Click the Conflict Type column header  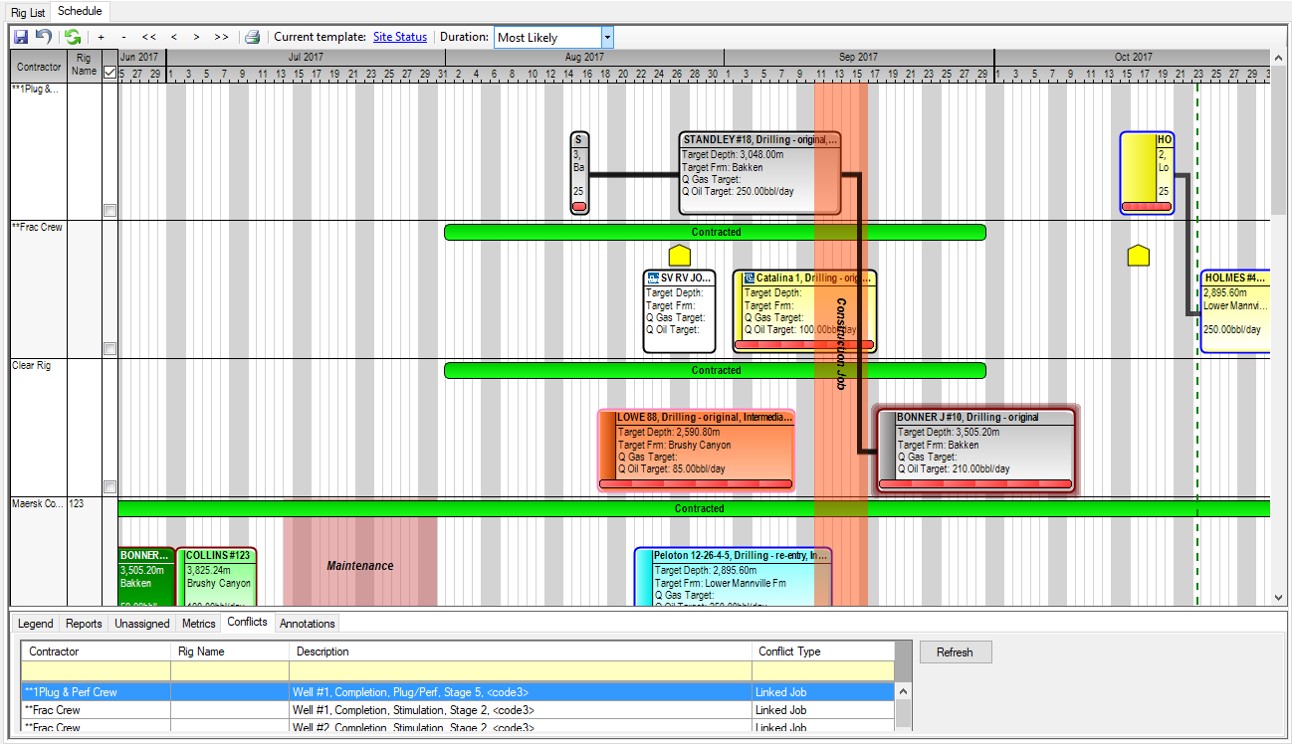(x=823, y=651)
